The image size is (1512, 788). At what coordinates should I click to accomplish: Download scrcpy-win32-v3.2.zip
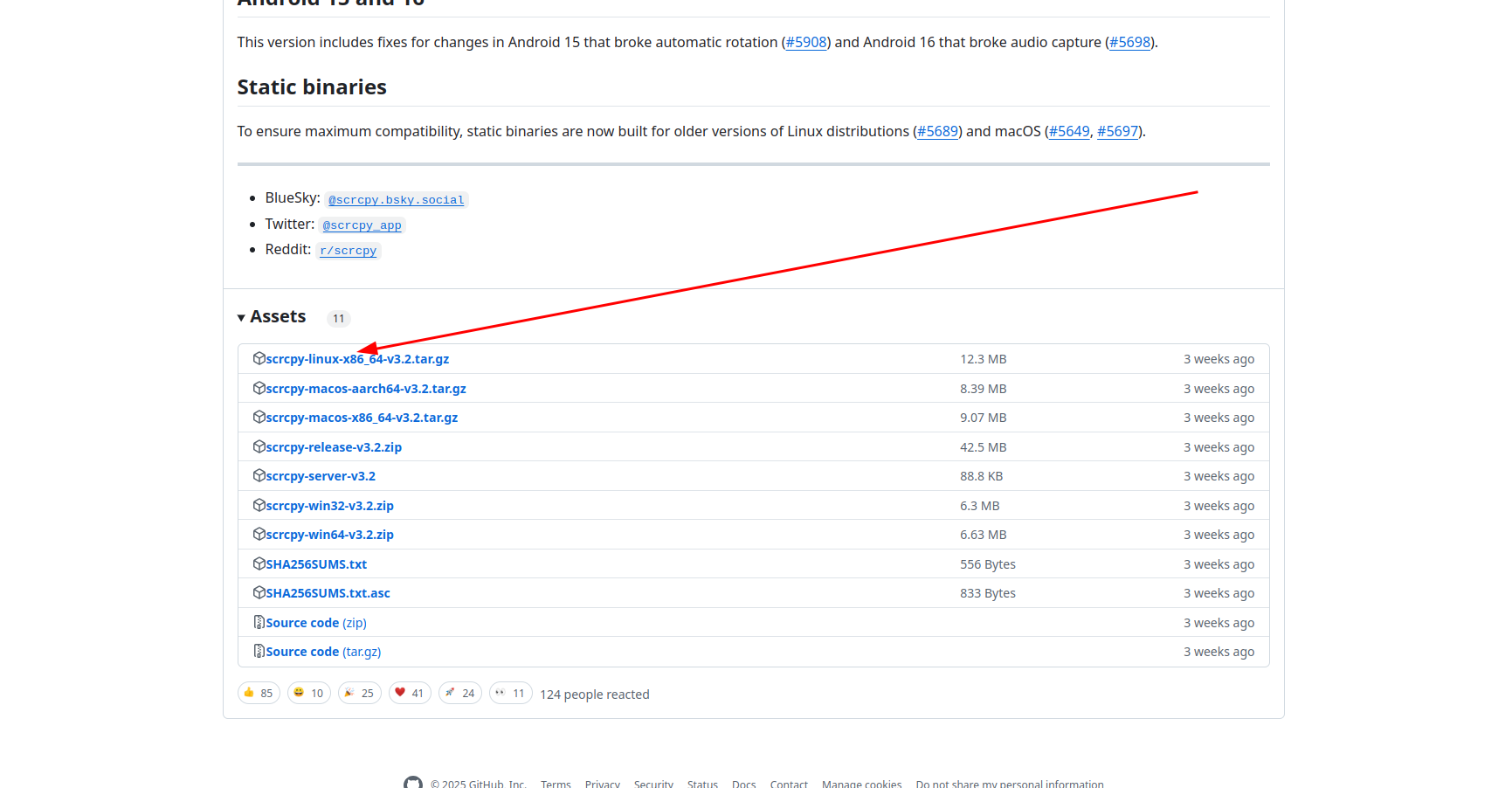point(329,506)
